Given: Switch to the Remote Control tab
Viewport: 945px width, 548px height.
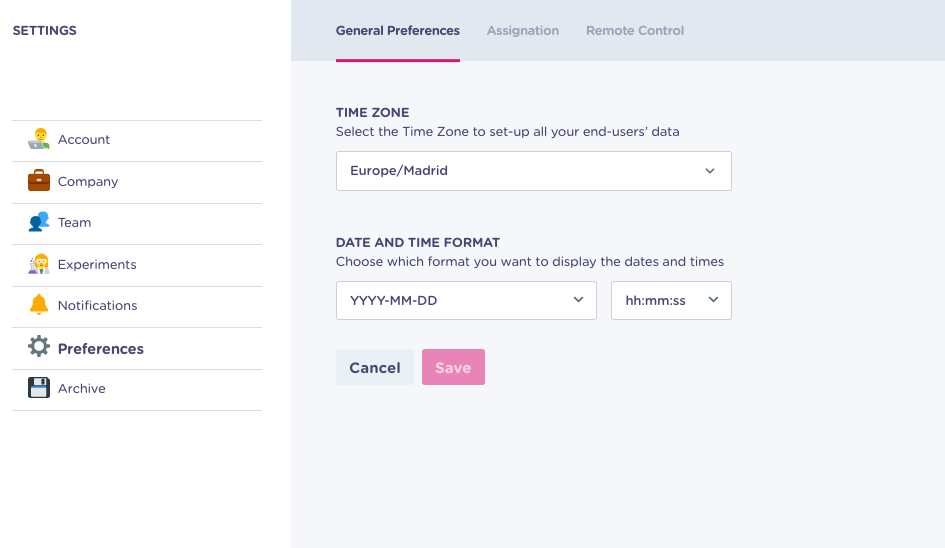Looking at the screenshot, I should (635, 31).
